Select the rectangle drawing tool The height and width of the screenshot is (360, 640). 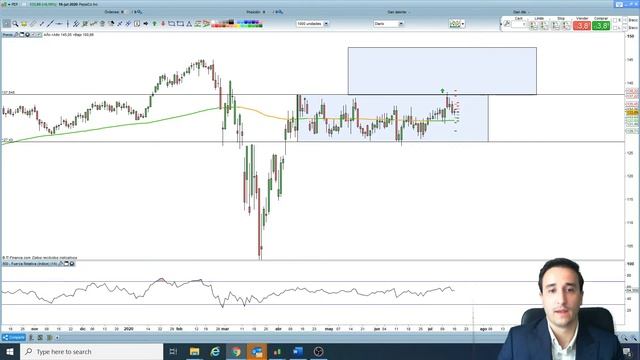180,24
